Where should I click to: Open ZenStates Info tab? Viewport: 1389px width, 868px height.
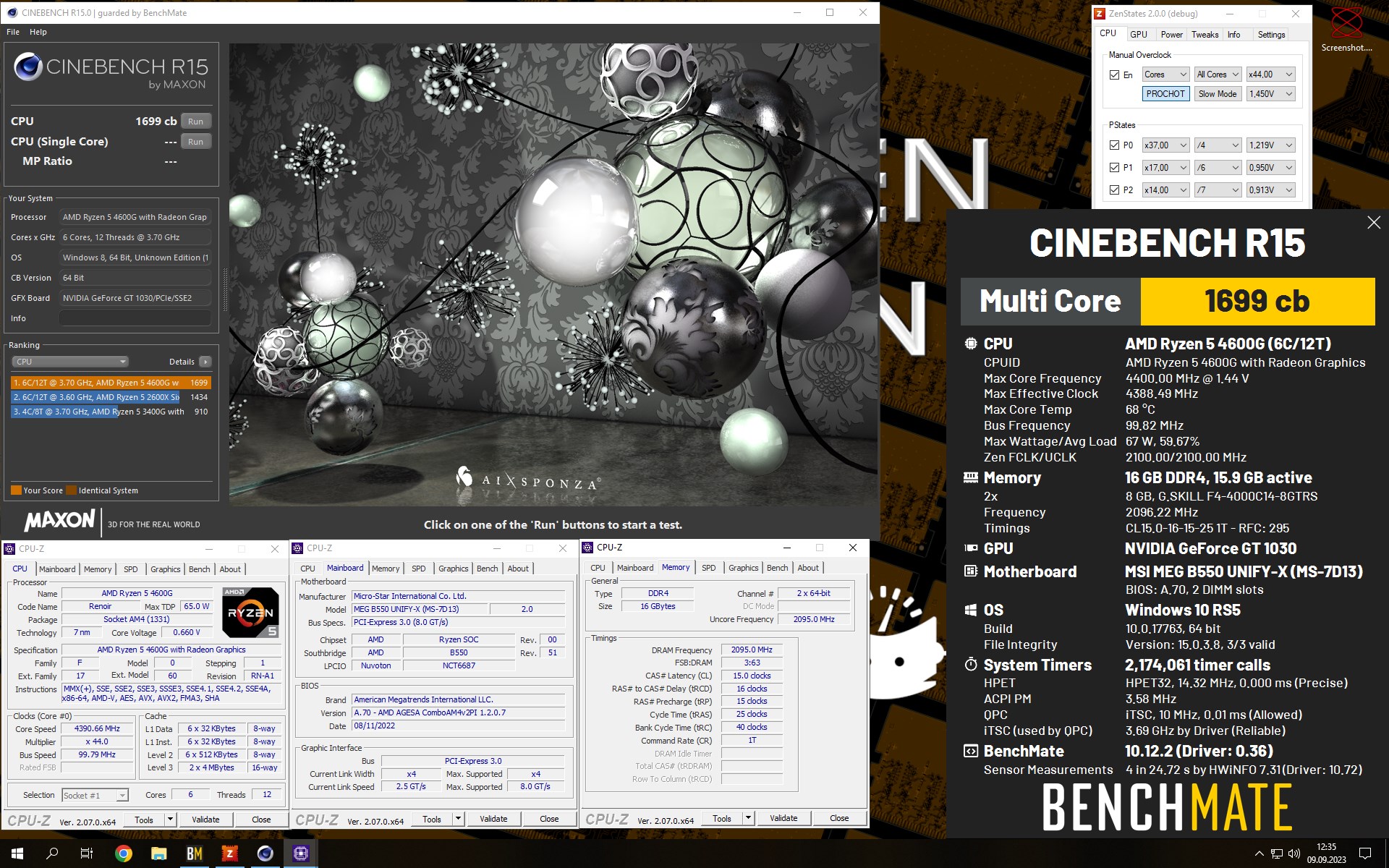click(x=1233, y=35)
